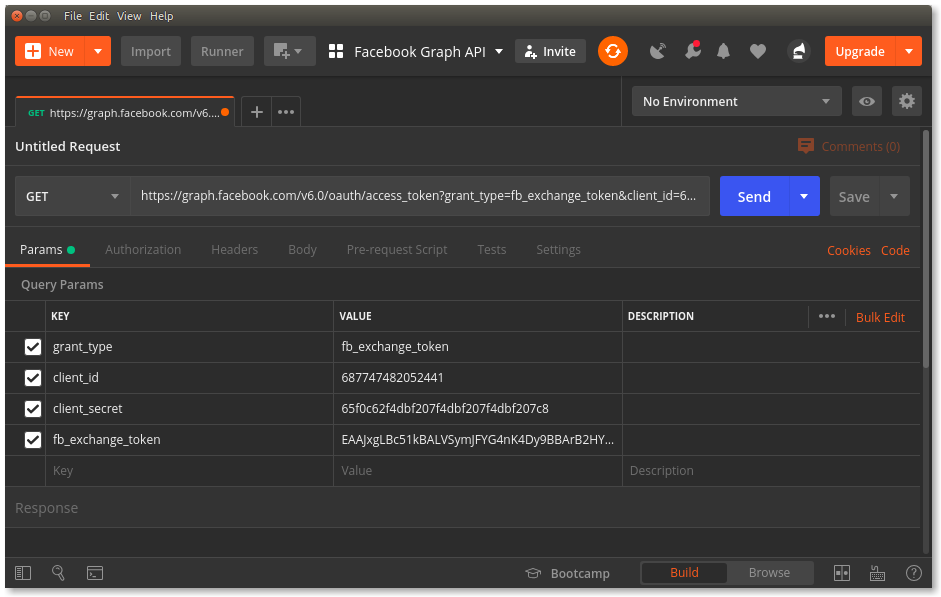Switch to the Tests tab
Viewport: 941px width, 597px height.
[x=492, y=250]
